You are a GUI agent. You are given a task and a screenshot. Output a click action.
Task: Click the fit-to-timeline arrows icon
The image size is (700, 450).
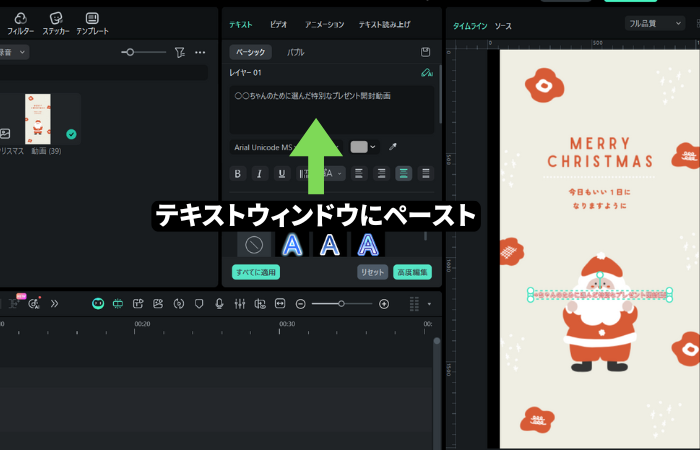tap(280, 304)
